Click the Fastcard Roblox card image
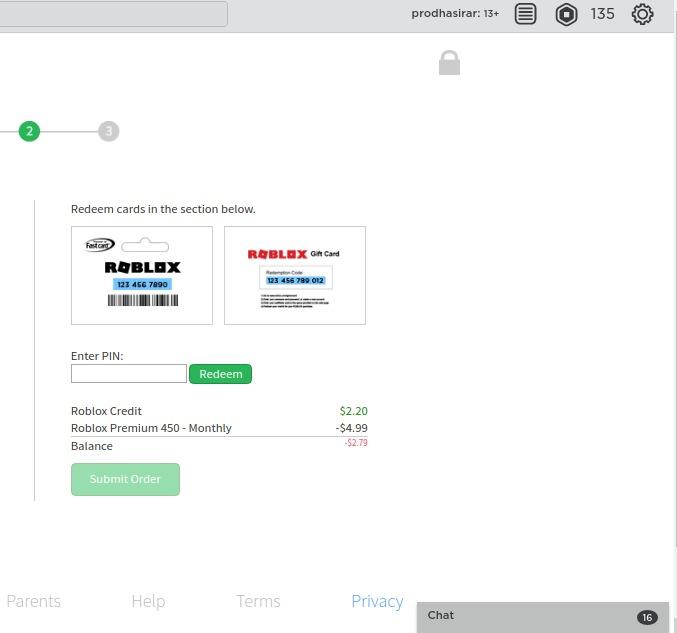Image resolution: width=677 pixels, height=633 pixels. 142,275
